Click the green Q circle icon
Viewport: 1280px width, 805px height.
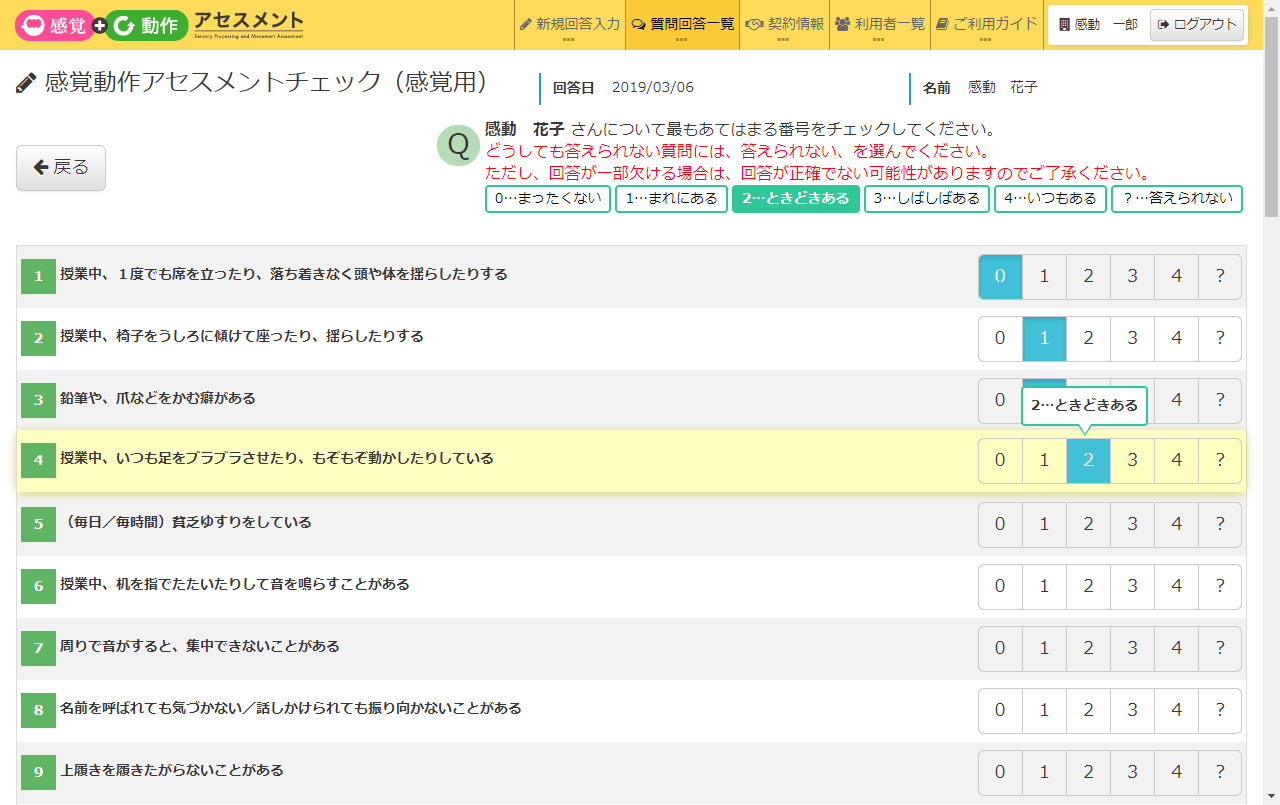[x=458, y=145]
